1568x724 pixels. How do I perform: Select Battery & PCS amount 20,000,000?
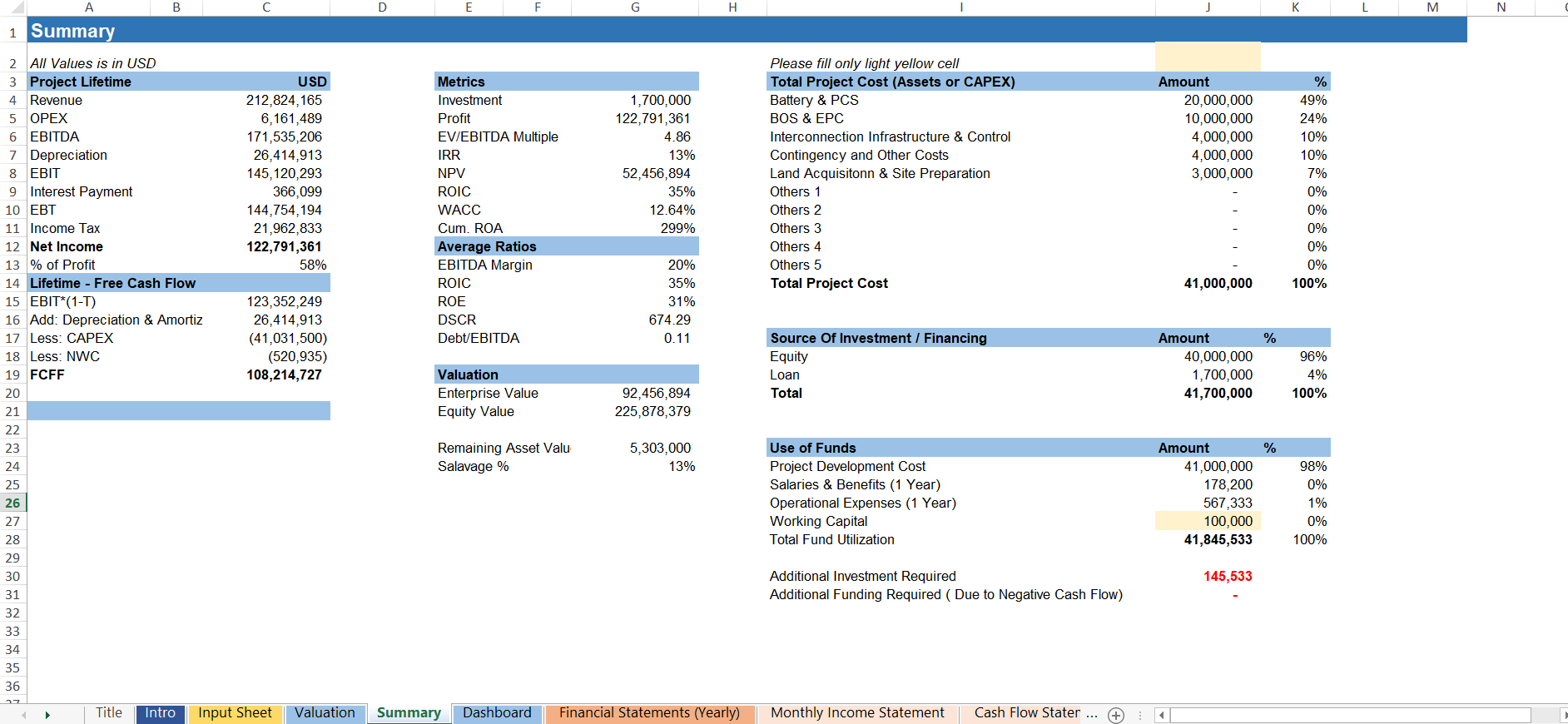1218,100
